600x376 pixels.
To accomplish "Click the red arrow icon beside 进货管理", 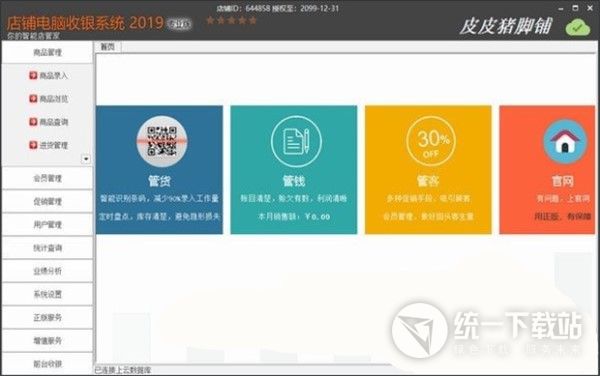I will pyautogui.click(x=33, y=145).
